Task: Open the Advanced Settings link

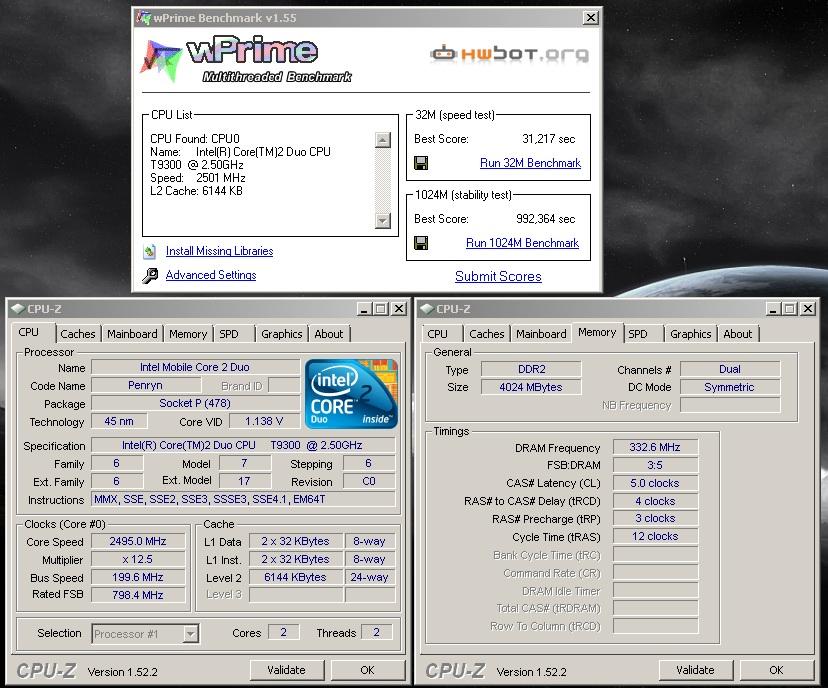Action: click(211, 275)
